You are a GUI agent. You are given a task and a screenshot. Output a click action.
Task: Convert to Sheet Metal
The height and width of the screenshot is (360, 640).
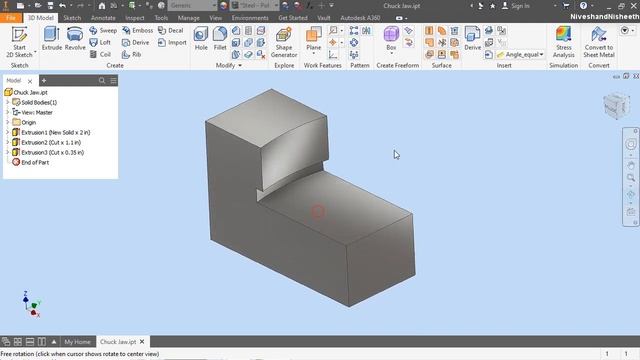click(598, 42)
